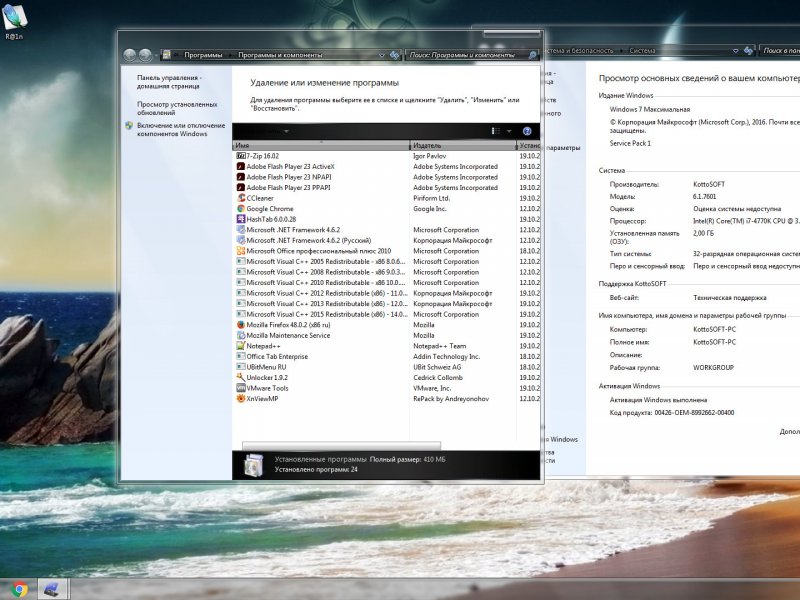800x600 pixels.
Task: Open Включение или отключение компонентов Windows
Action: coord(181,130)
